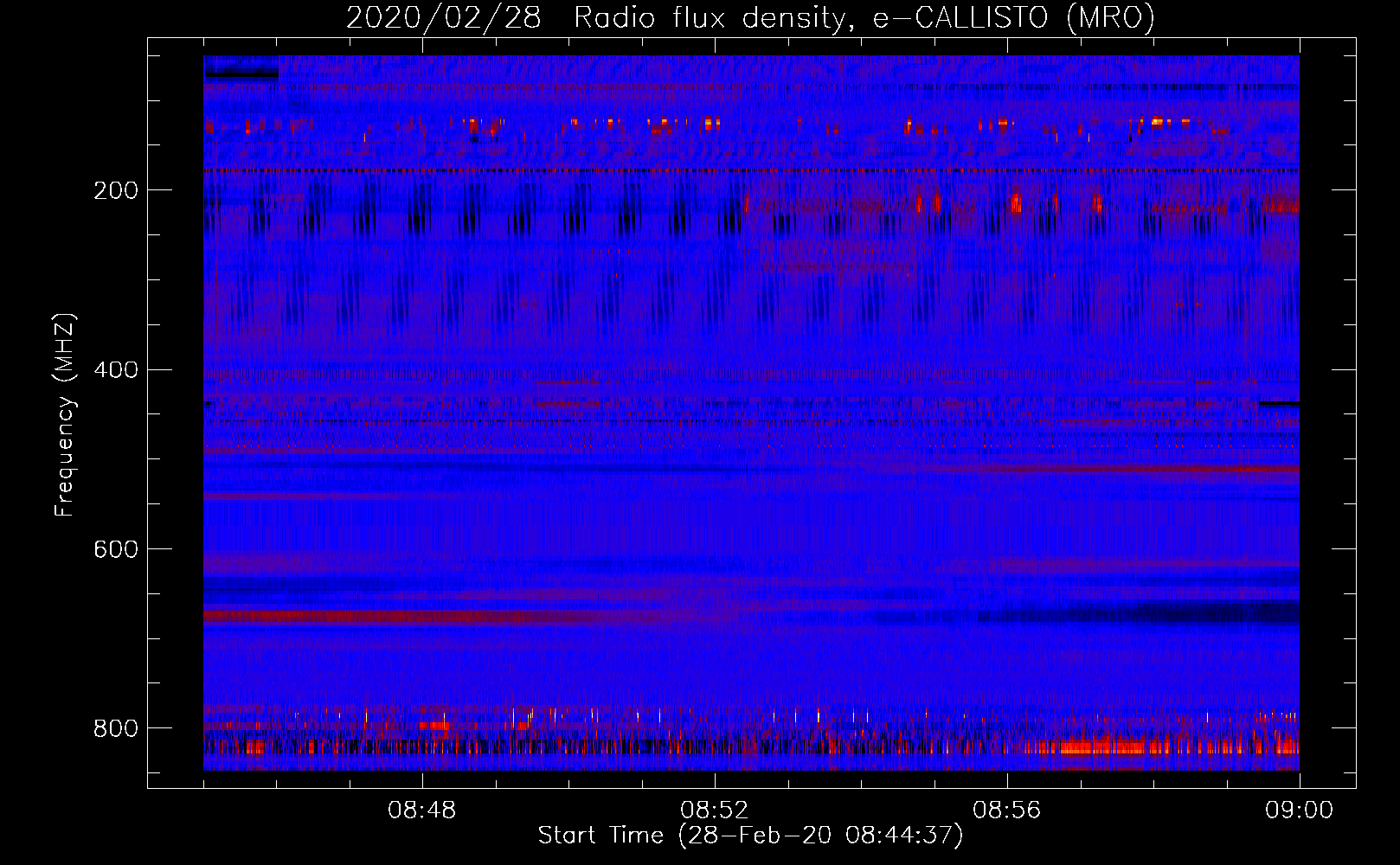Click the 08:48 time tick label
The height and width of the screenshot is (865, 1400).
[421, 811]
